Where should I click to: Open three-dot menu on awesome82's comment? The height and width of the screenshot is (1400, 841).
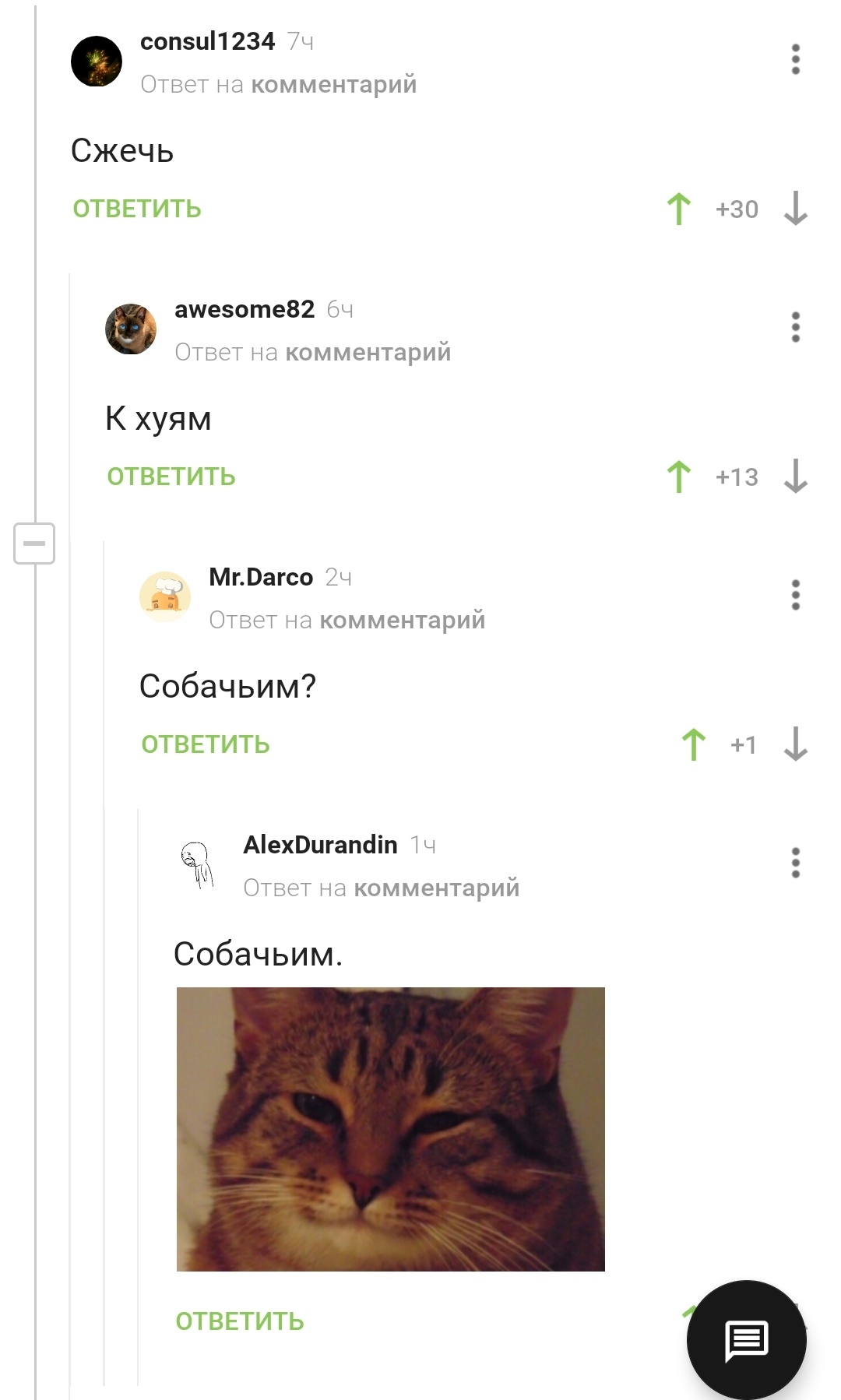(x=795, y=328)
